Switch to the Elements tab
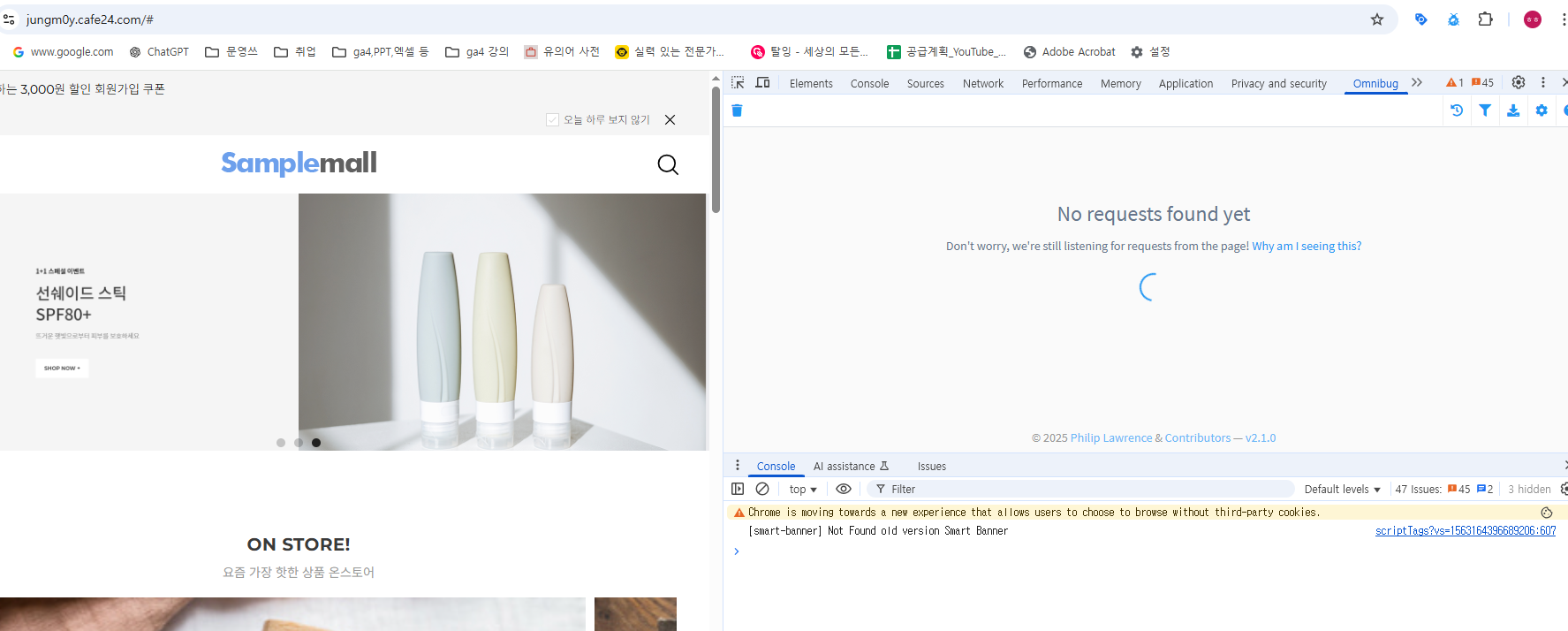1568x631 pixels. click(811, 84)
